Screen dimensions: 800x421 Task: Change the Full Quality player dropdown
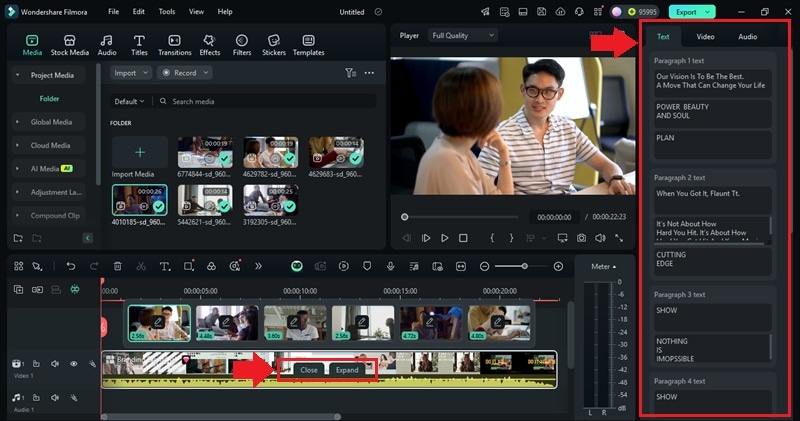[462, 35]
